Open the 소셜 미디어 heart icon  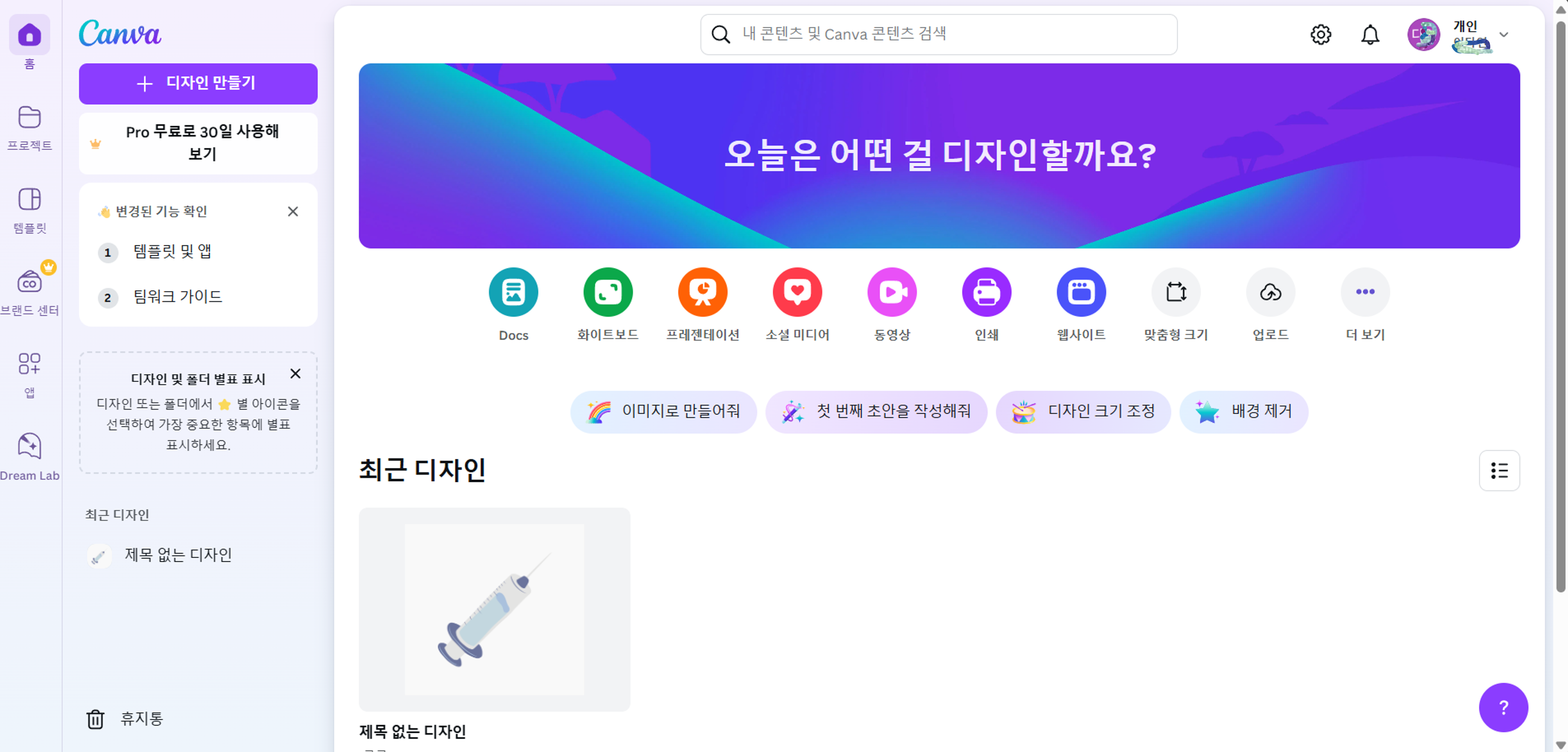[x=797, y=292]
